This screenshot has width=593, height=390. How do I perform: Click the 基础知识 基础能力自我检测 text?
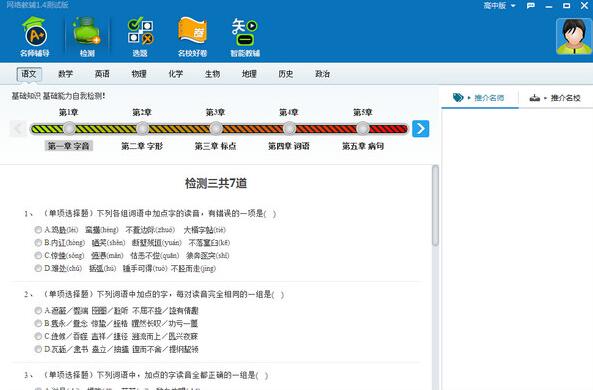(x=59, y=96)
